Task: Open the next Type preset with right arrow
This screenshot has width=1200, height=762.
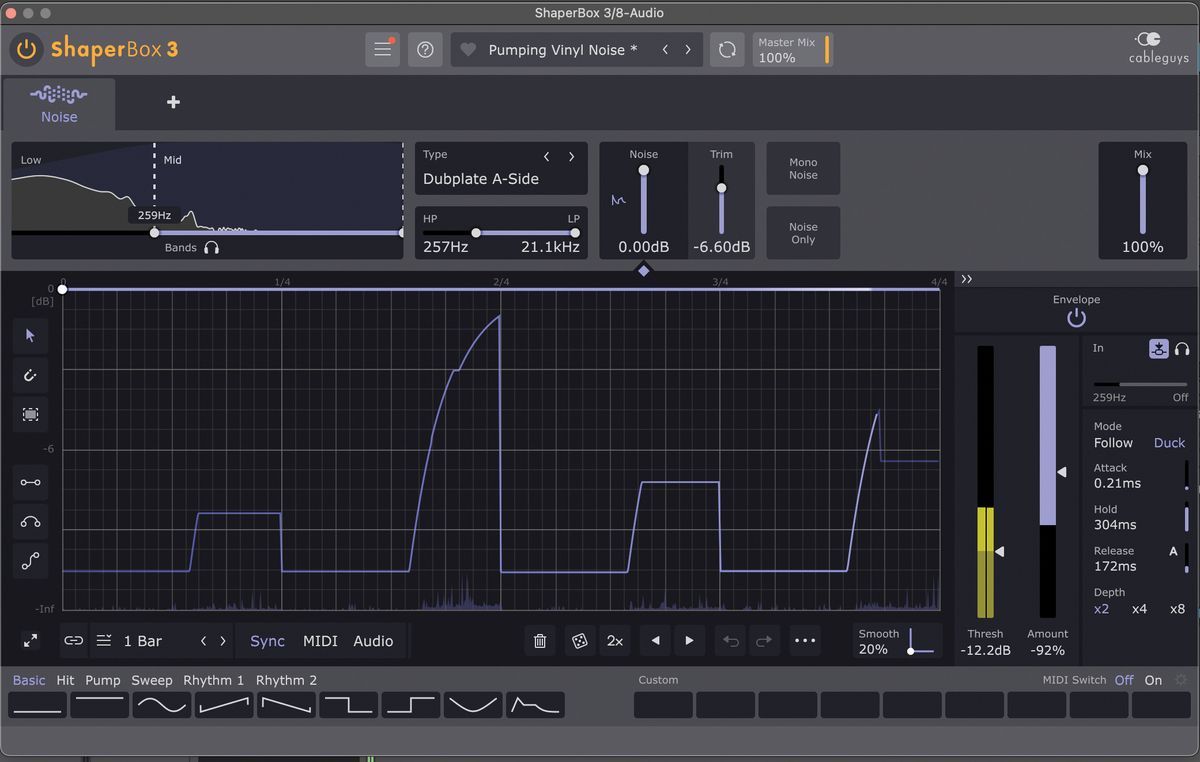Action: coord(571,156)
